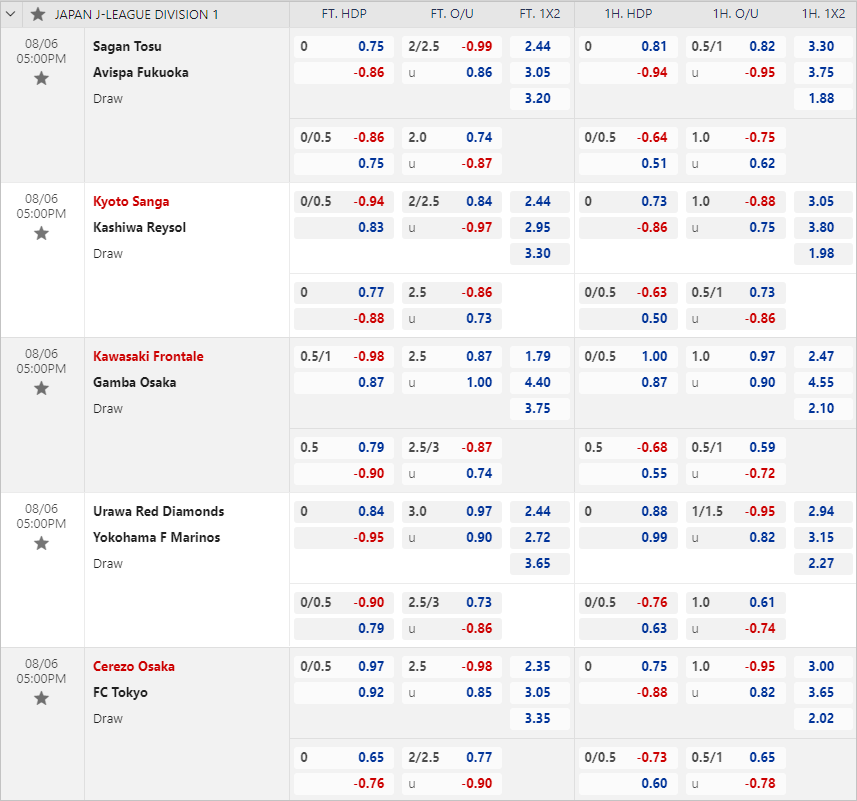Choose Kyoto match alternate FT over 2.5 at -0.86
The image size is (857, 801).
click(x=451, y=293)
